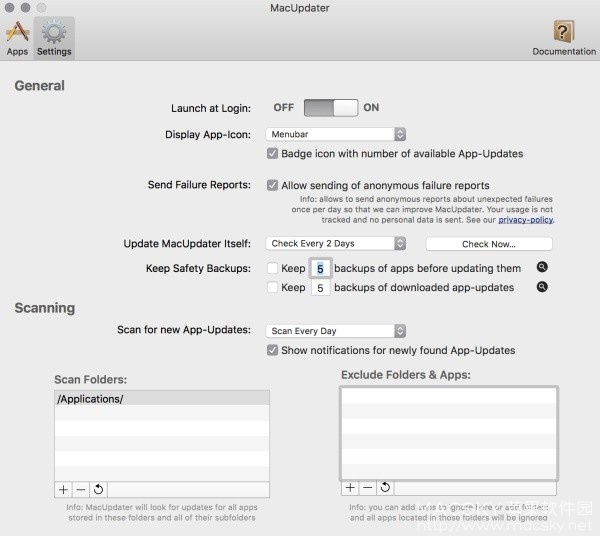This screenshot has width=600, height=536.
Task: Reveal downloaded updates folder with magnifier icon
Action: 542,287
